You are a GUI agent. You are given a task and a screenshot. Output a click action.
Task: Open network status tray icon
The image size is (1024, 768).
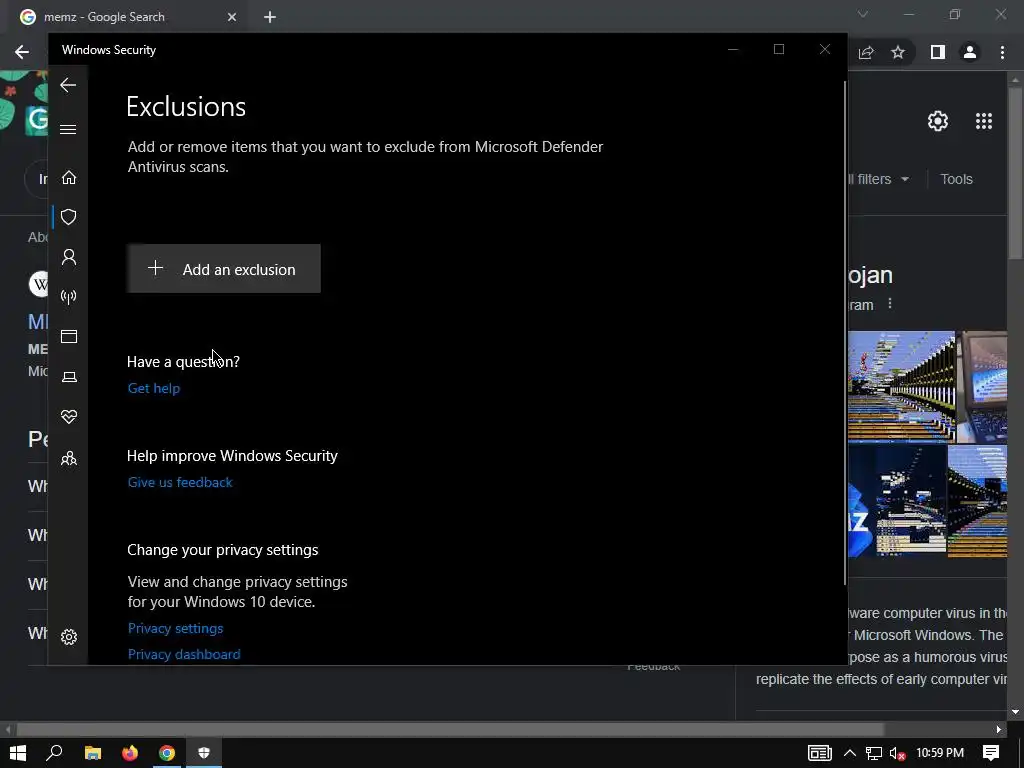click(x=874, y=753)
